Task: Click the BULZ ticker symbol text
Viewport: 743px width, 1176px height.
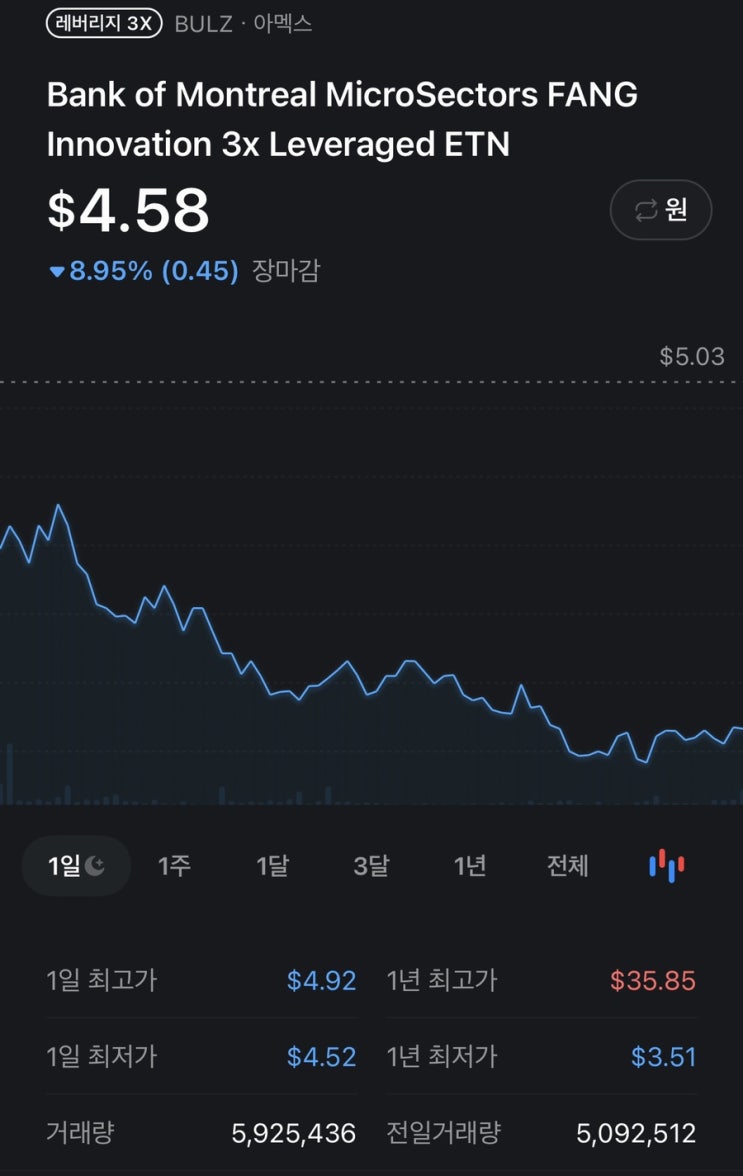Action: coord(204,24)
